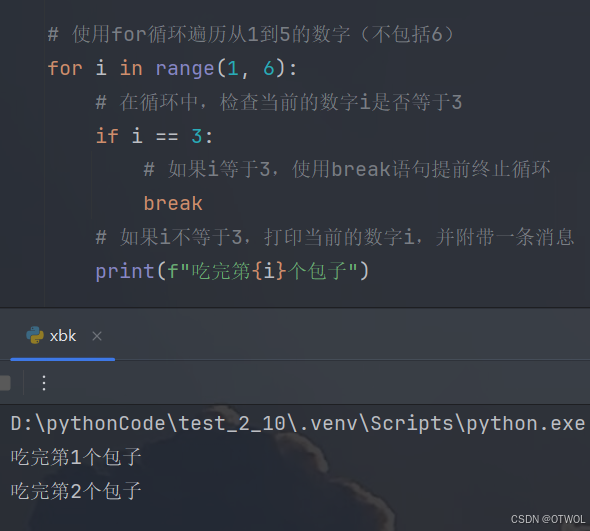Place cursor on the break keyword
The image size is (590, 531).
[x=173, y=203]
